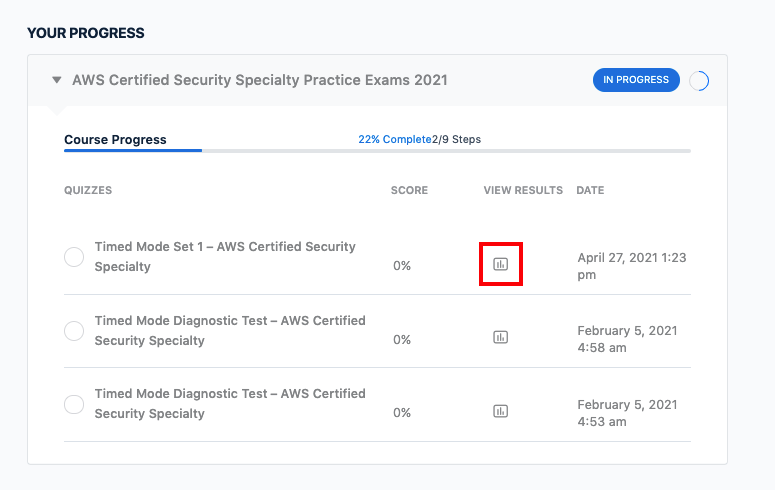Click the In Progress status badge
Viewport: 775px width, 490px height.
click(x=636, y=80)
